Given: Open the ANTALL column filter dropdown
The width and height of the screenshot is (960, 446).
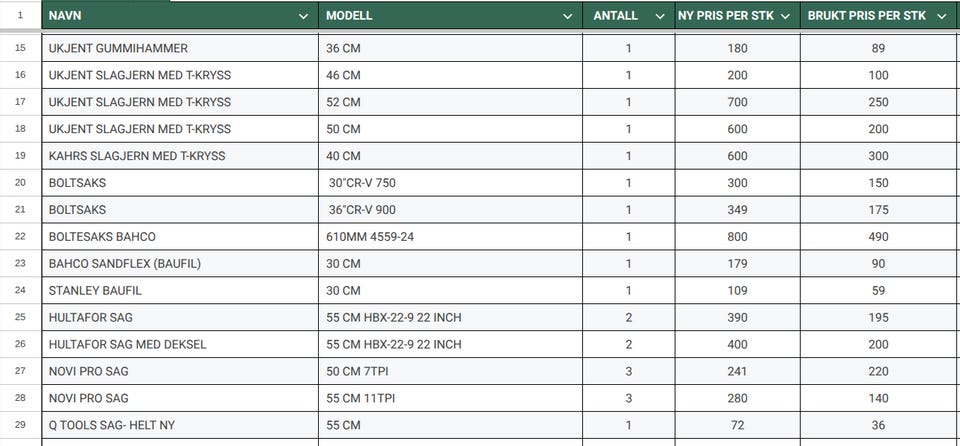Looking at the screenshot, I should [x=660, y=16].
